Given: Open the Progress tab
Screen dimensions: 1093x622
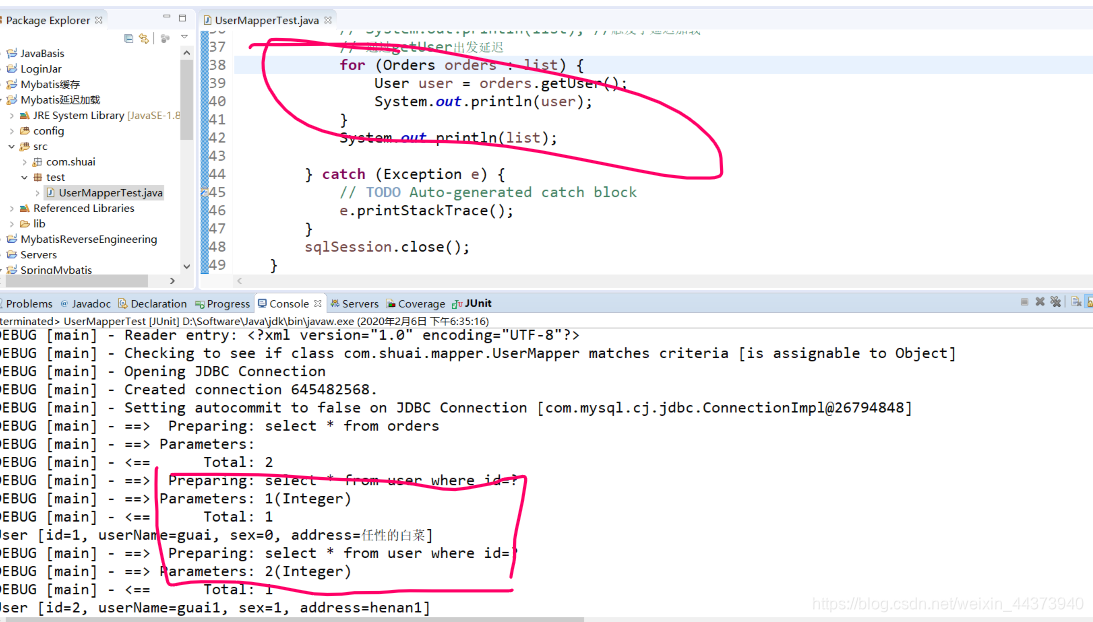Looking at the screenshot, I should pyautogui.click(x=222, y=303).
